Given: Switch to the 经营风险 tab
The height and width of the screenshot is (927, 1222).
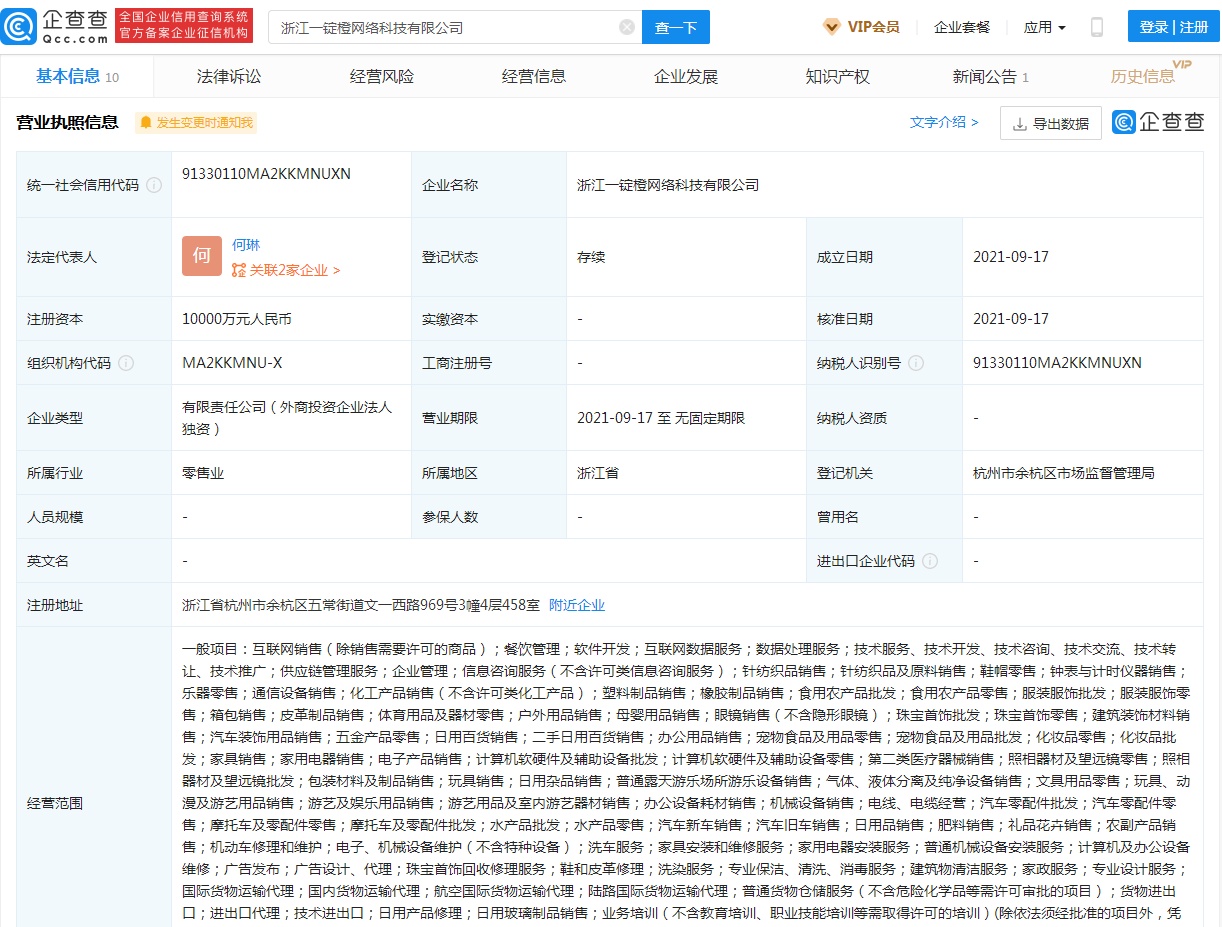Looking at the screenshot, I should 382,76.
